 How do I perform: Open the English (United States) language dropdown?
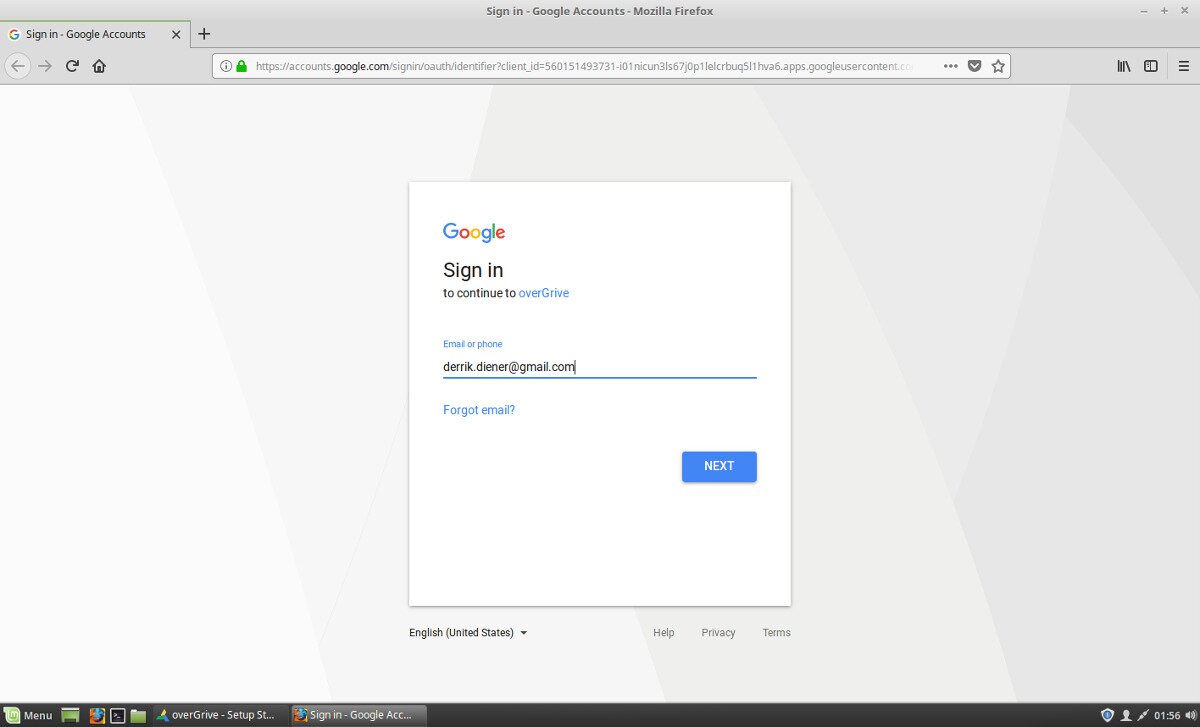point(468,633)
